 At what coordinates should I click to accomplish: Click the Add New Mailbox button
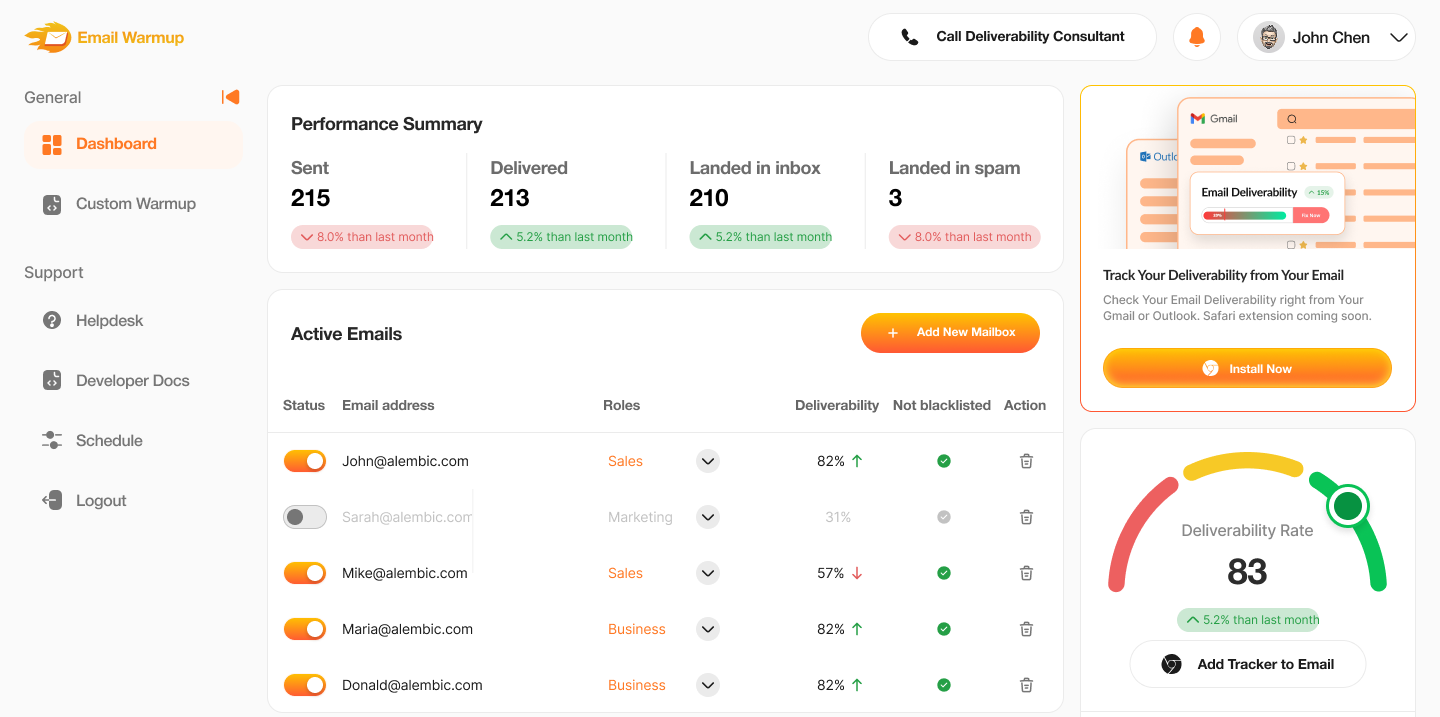point(950,333)
